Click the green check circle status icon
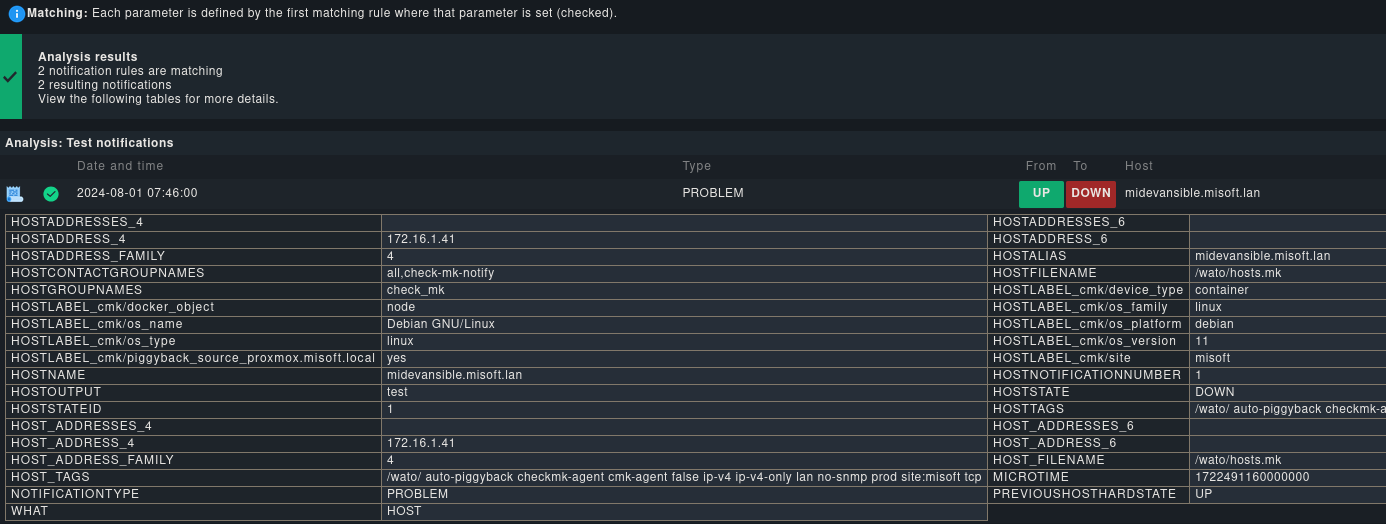This screenshot has width=1386, height=524. pos(51,194)
